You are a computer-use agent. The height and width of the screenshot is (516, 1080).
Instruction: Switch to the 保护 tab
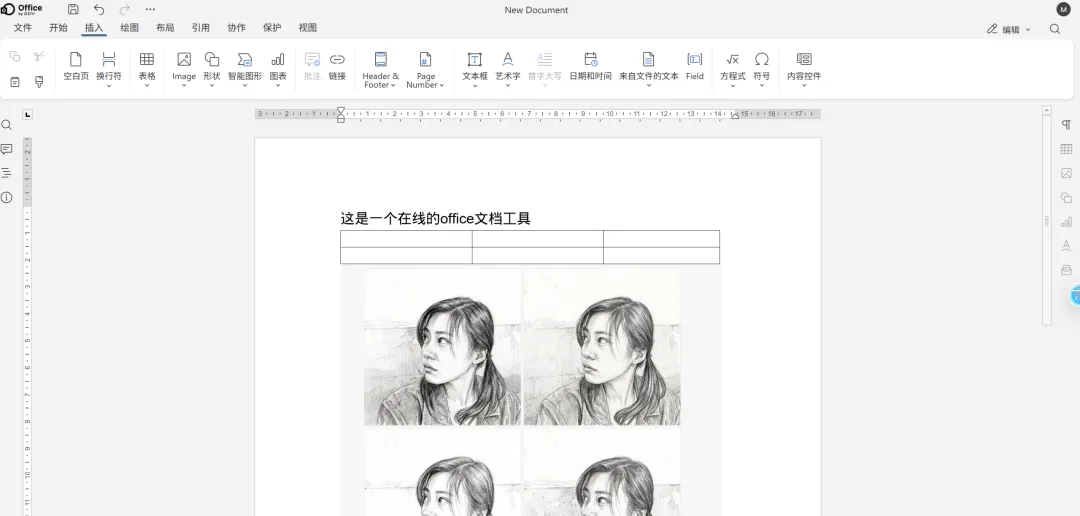[272, 28]
